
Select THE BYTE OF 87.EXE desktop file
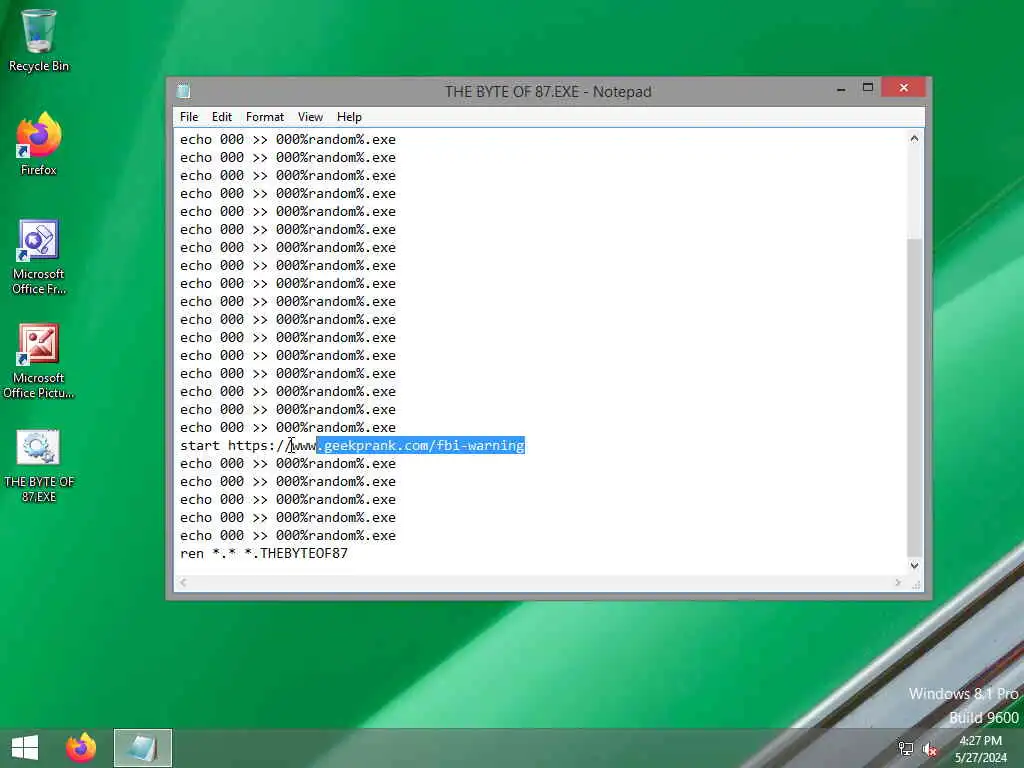point(39,466)
